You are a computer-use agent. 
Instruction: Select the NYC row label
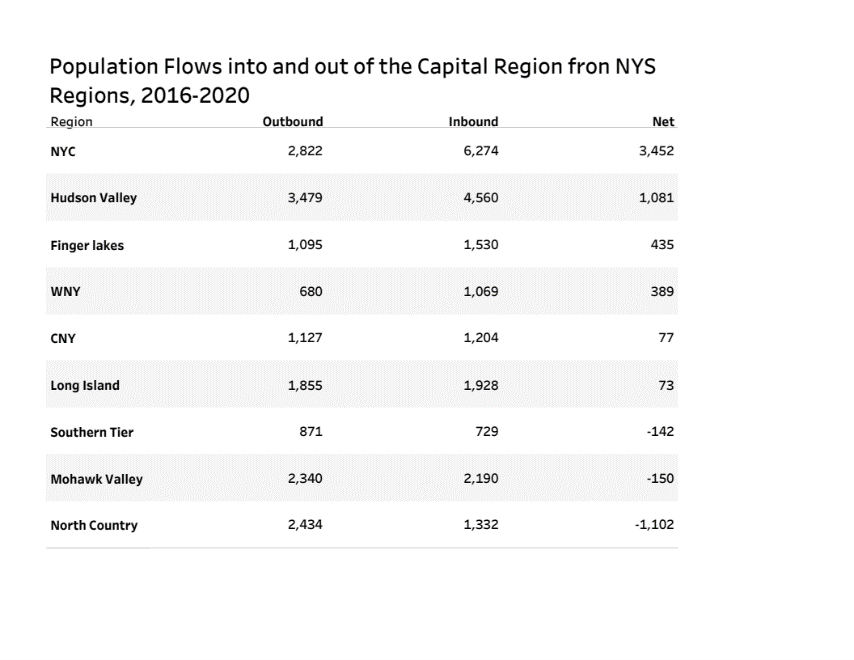click(x=63, y=151)
